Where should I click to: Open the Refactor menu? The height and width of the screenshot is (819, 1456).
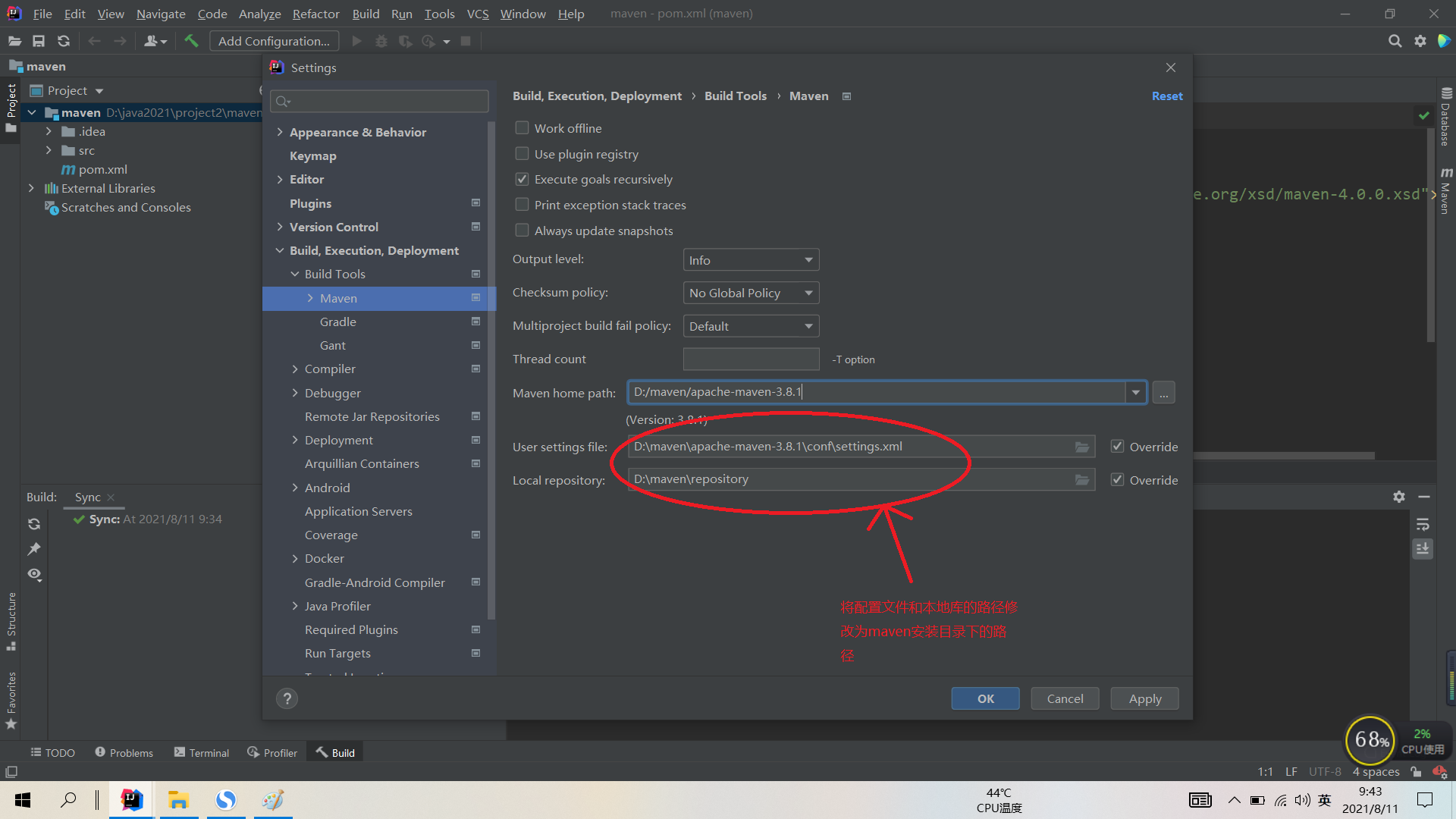315,14
